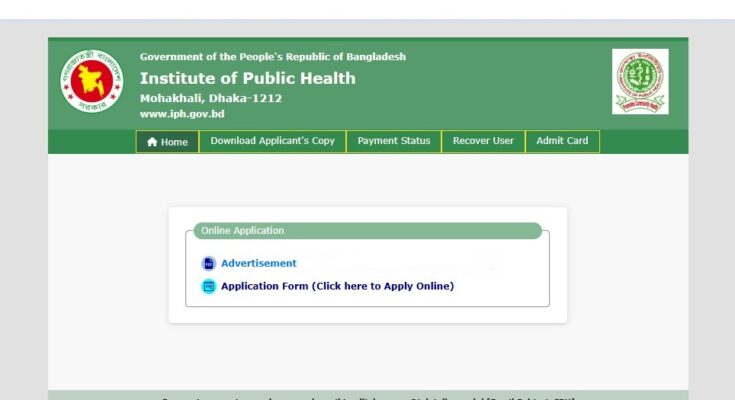Open the Home tab

pyautogui.click(x=168, y=142)
